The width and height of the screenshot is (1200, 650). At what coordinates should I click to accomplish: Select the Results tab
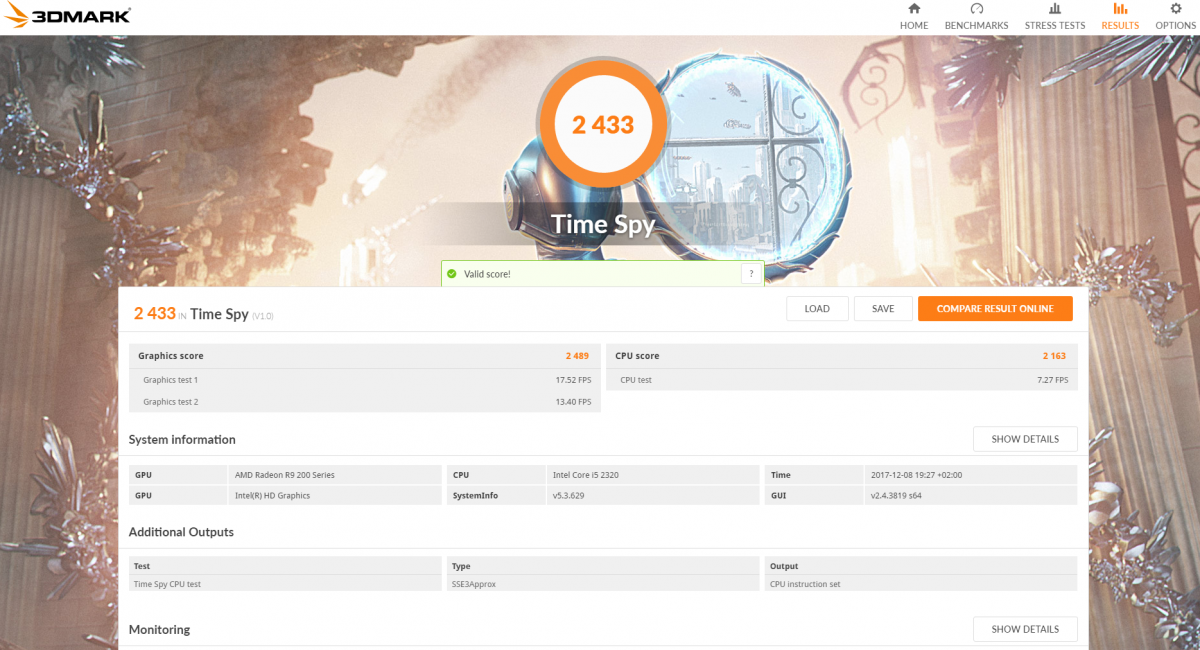pyautogui.click(x=1120, y=17)
